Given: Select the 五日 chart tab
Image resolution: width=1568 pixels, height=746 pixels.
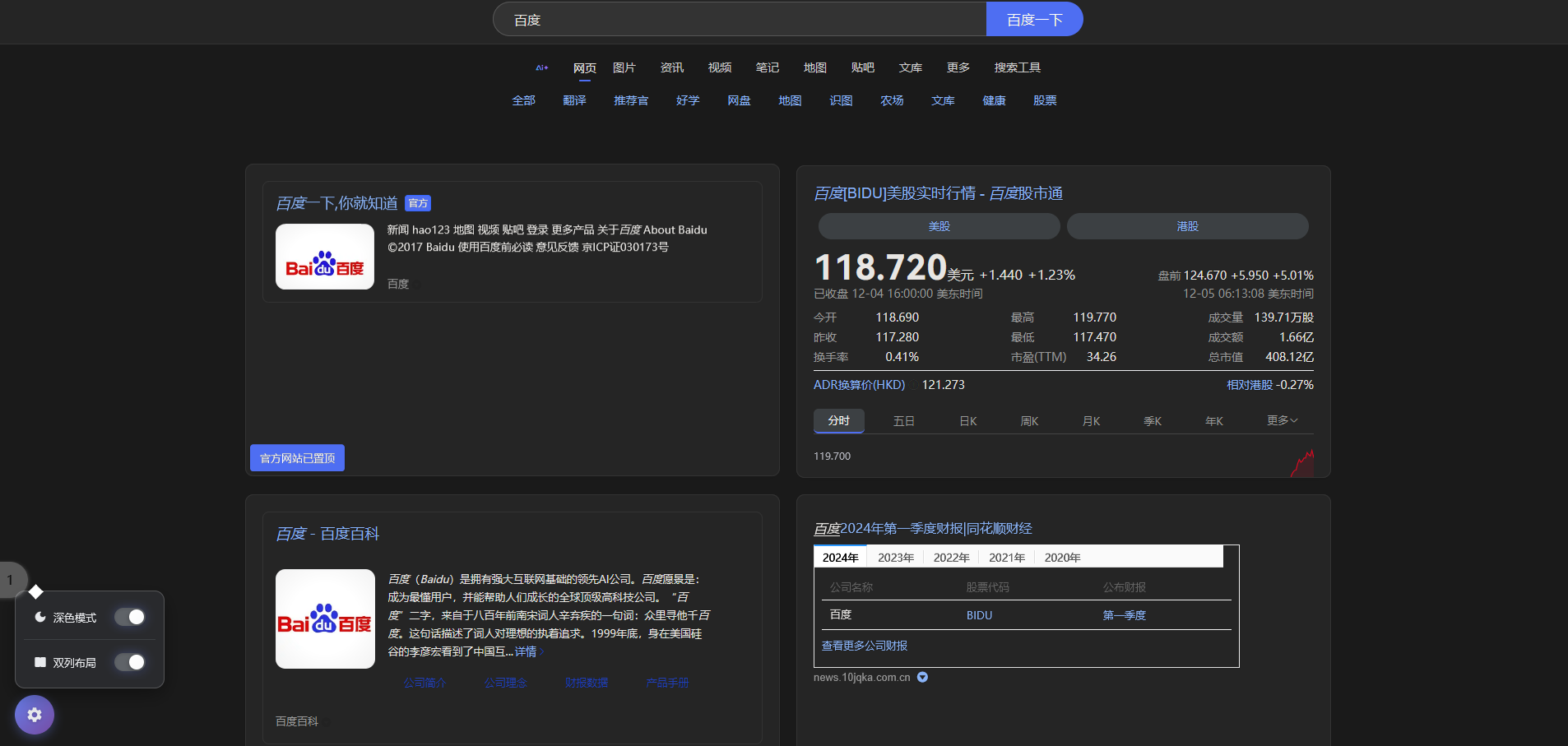Looking at the screenshot, I should click(904, 421).
